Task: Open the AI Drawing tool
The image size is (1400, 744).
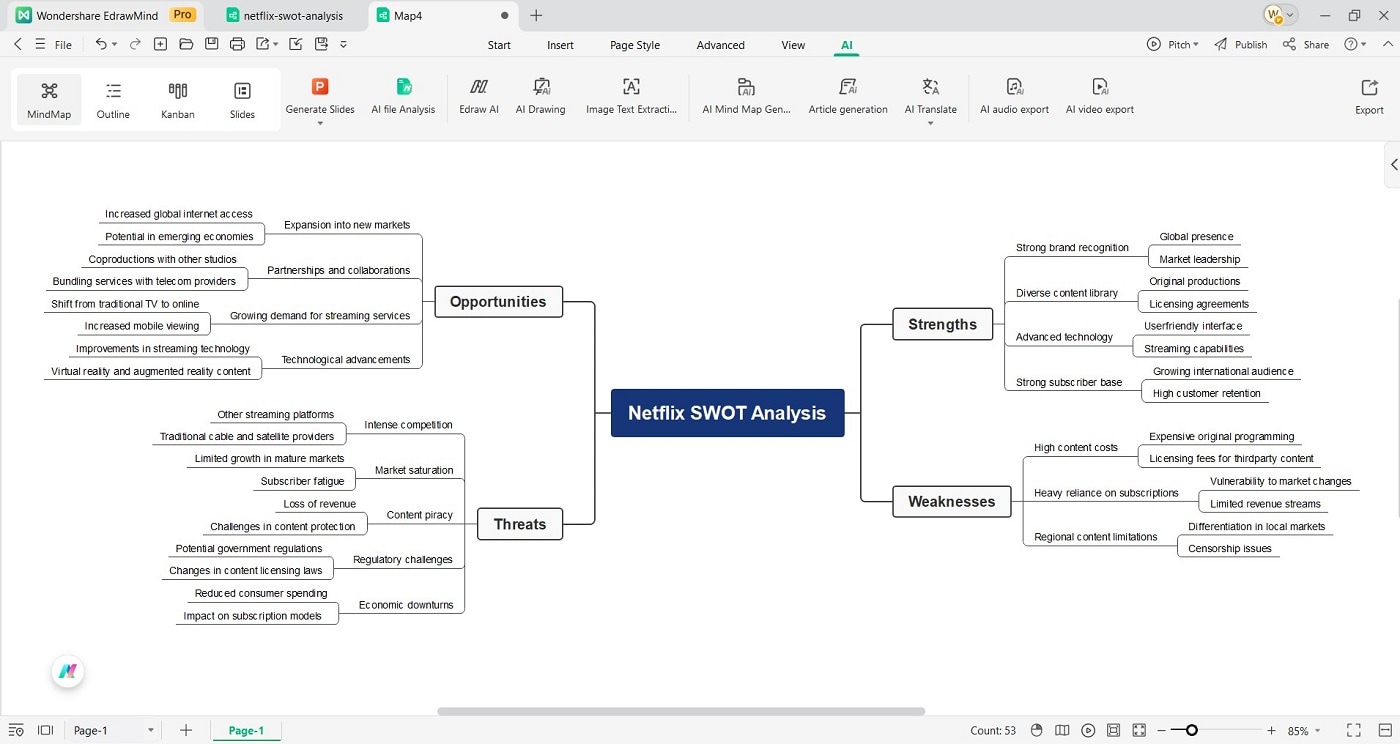Action: click(540, 97)
